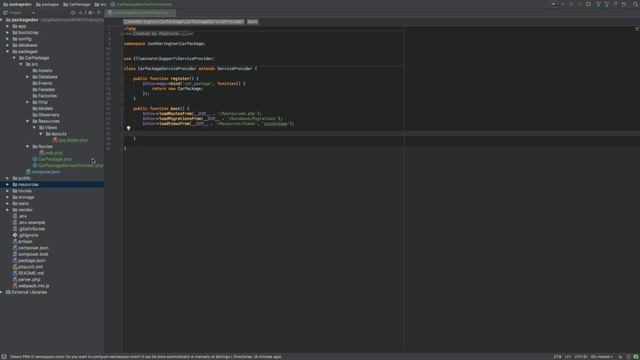Open the .env.example file
Image resolution: width=640 pixels, height=360 pixels.
coord(29,222)
